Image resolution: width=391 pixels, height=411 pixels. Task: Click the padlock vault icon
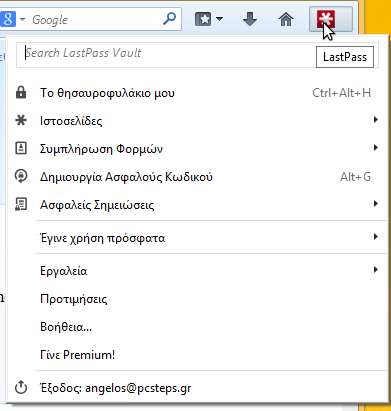(21, 92)
